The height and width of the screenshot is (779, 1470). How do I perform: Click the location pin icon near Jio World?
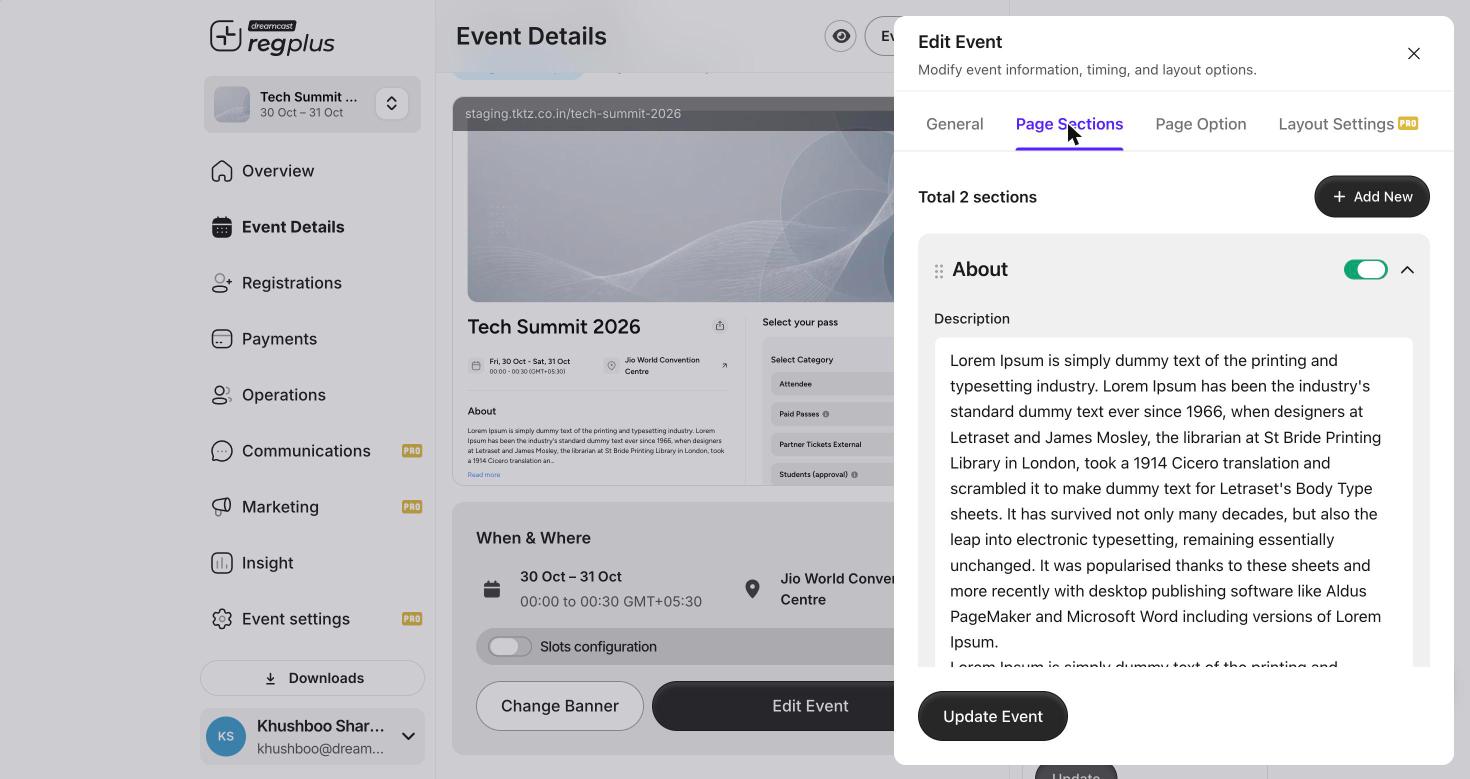752,589
